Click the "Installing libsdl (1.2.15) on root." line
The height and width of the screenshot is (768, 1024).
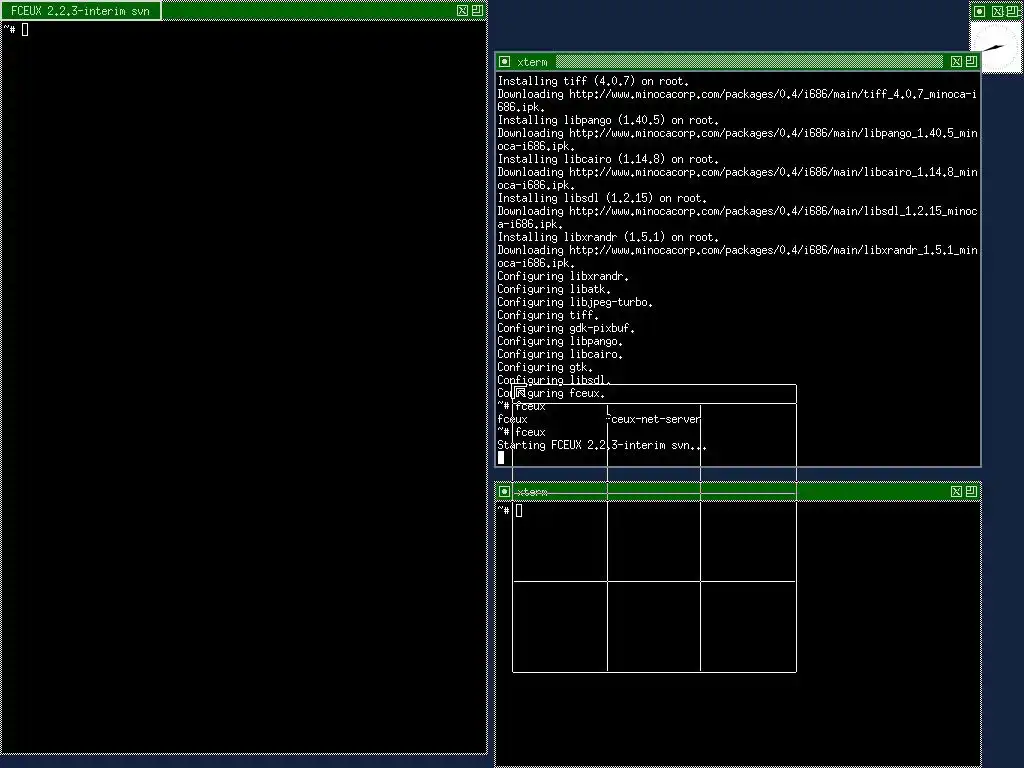(602, 198)
